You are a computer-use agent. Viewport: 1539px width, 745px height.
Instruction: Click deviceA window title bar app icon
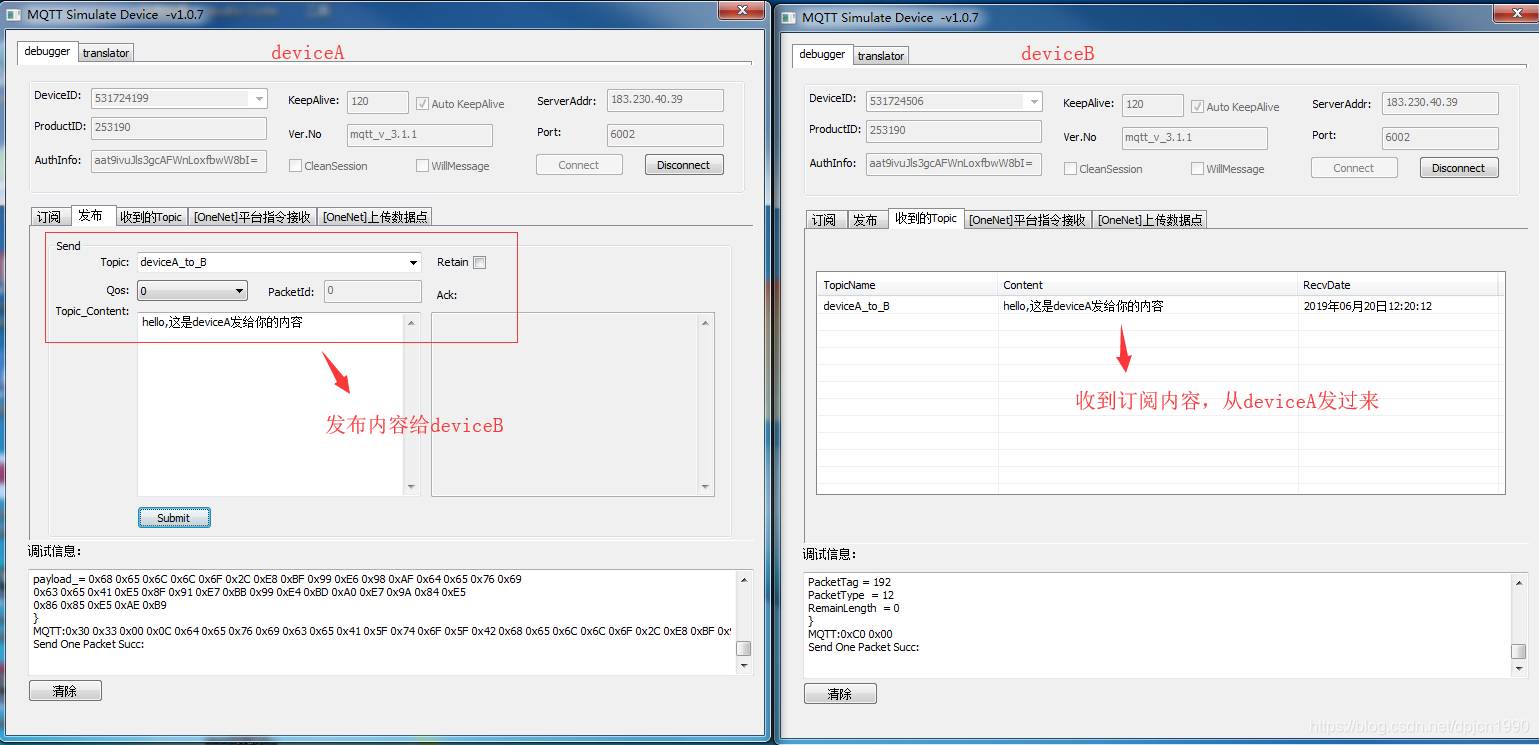coord(14,14)
